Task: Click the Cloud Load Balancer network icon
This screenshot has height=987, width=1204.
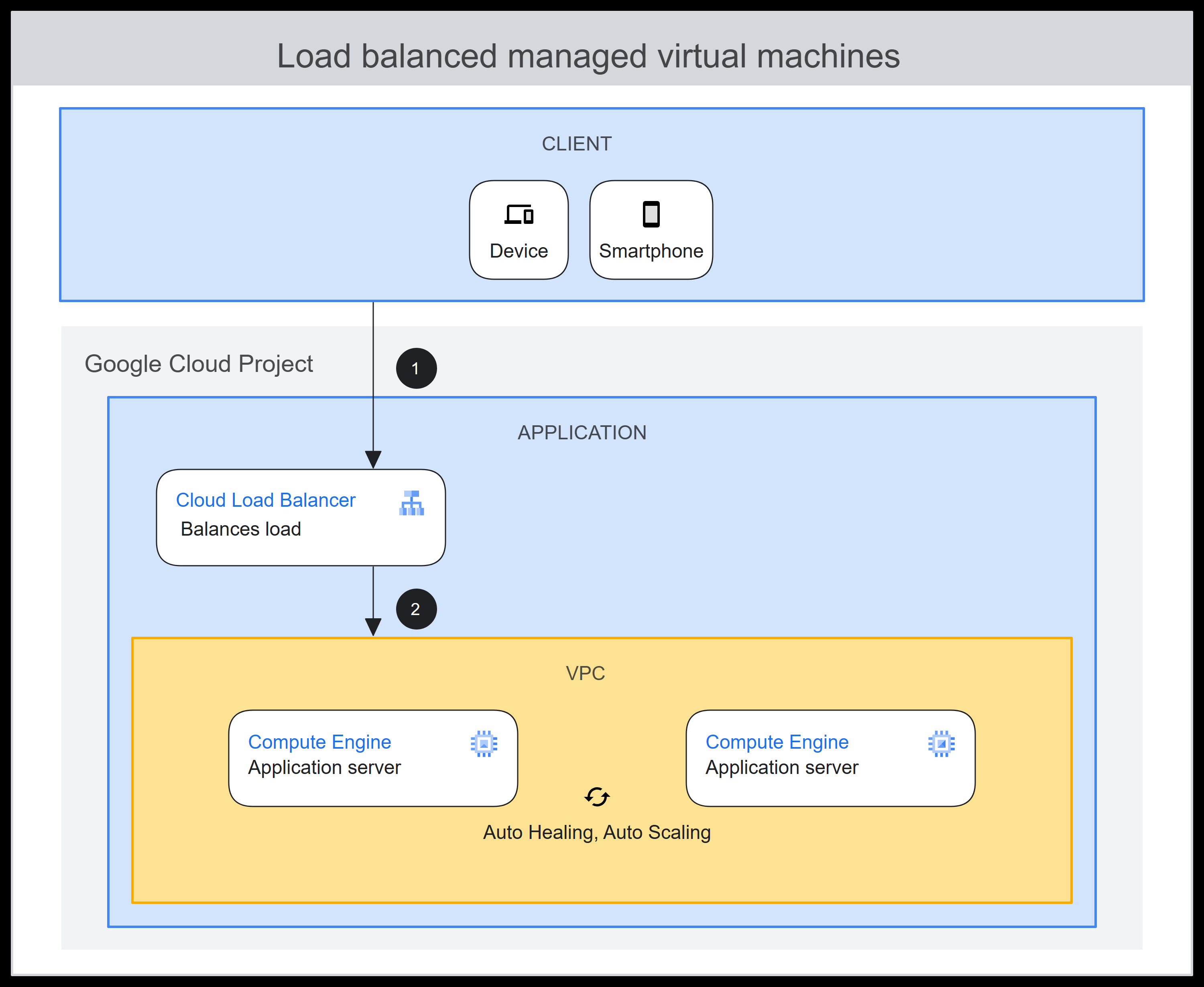Action: [x=412, y=503]
